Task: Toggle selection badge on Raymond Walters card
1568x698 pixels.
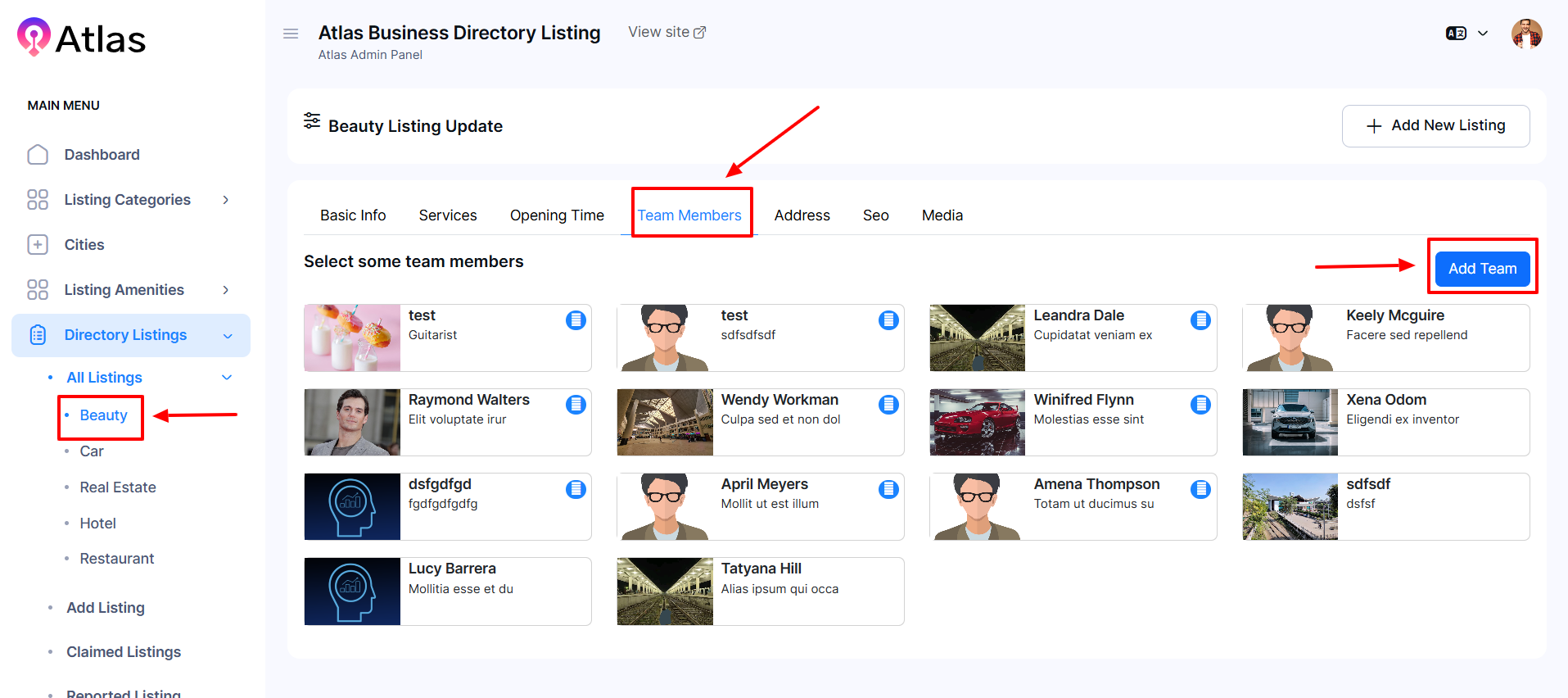Action: [576, 405]
